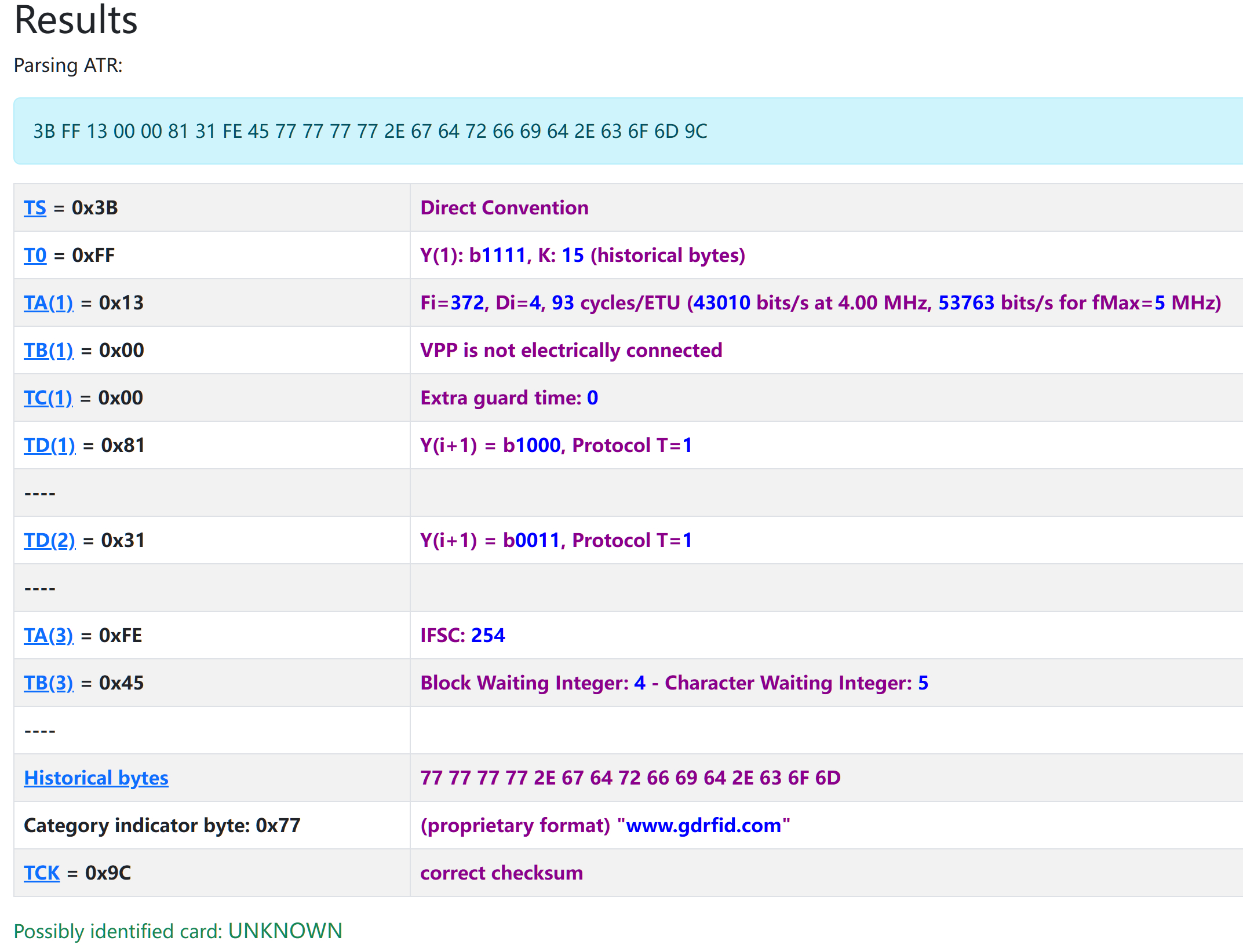1243x952 pixels.
Task: Click the Results heading
Action: tap(76, 20)
